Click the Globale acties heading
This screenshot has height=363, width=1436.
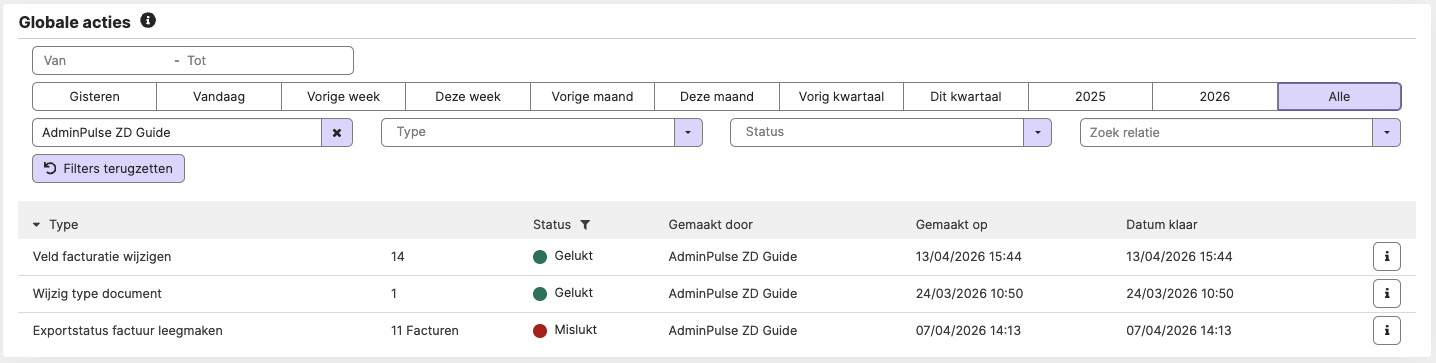point(75,21)
